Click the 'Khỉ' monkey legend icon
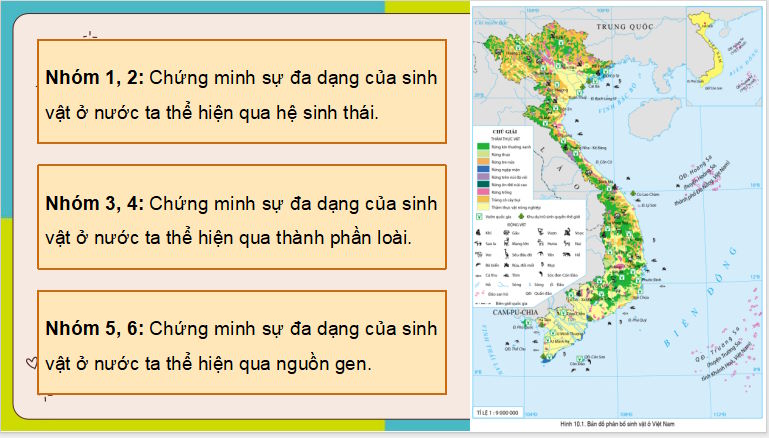The image size is (769, 438). (x=478, y=232)
